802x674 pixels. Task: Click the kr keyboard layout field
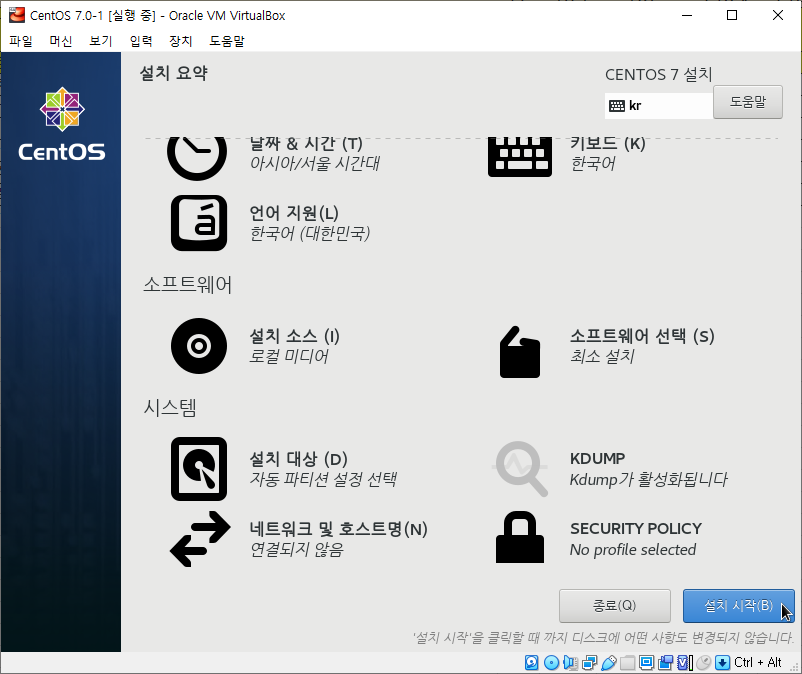click(659, 106)
